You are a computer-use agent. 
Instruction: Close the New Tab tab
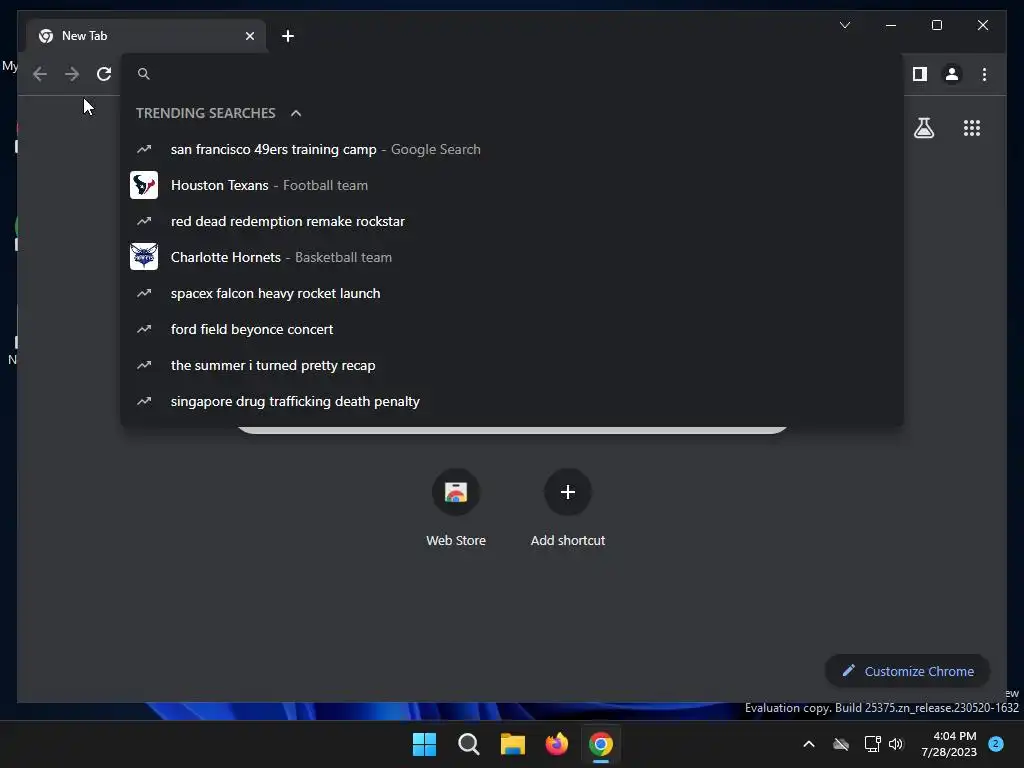tap(249, 36)
